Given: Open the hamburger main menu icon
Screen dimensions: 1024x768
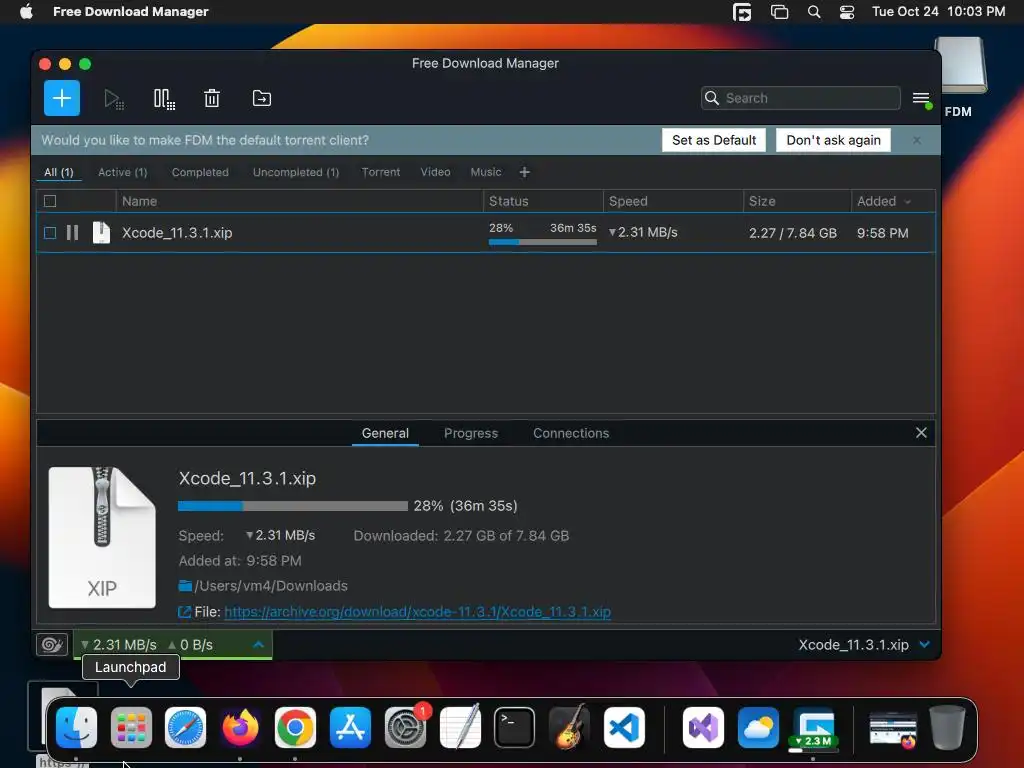Looking at the screenshot, I should [921, 99].
